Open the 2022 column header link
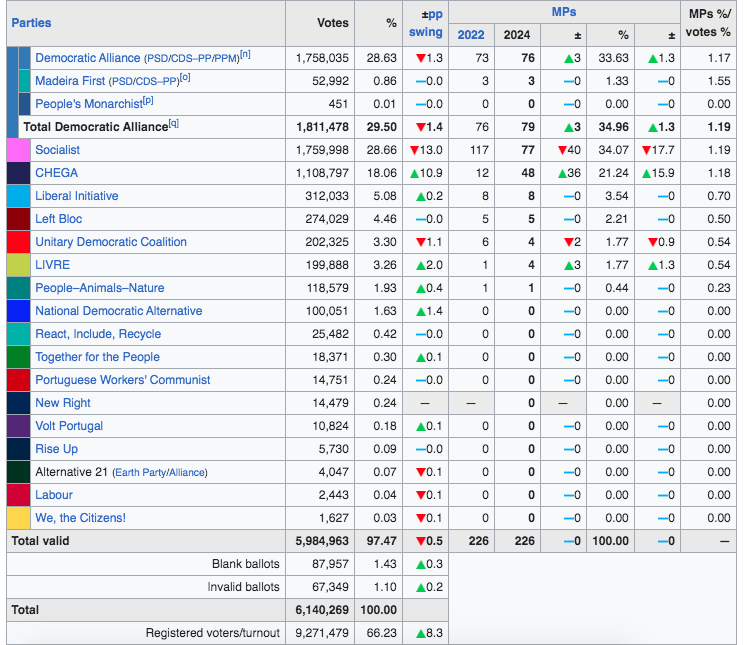Image resolution: width=747 pixels, height=645 pixels. [x=471, y=35]
